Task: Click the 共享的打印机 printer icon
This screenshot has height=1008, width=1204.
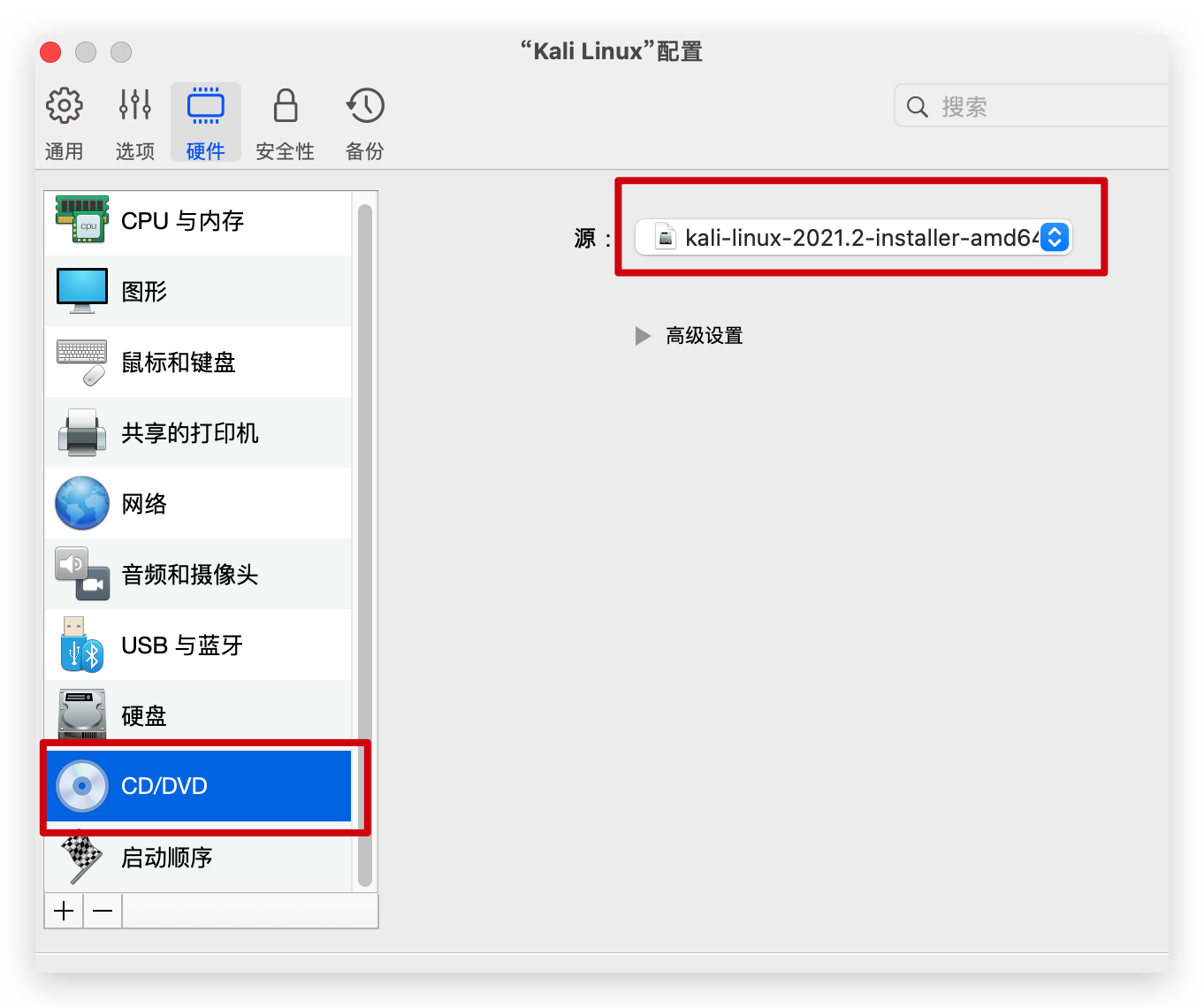Action: click(x=82, y=432)
